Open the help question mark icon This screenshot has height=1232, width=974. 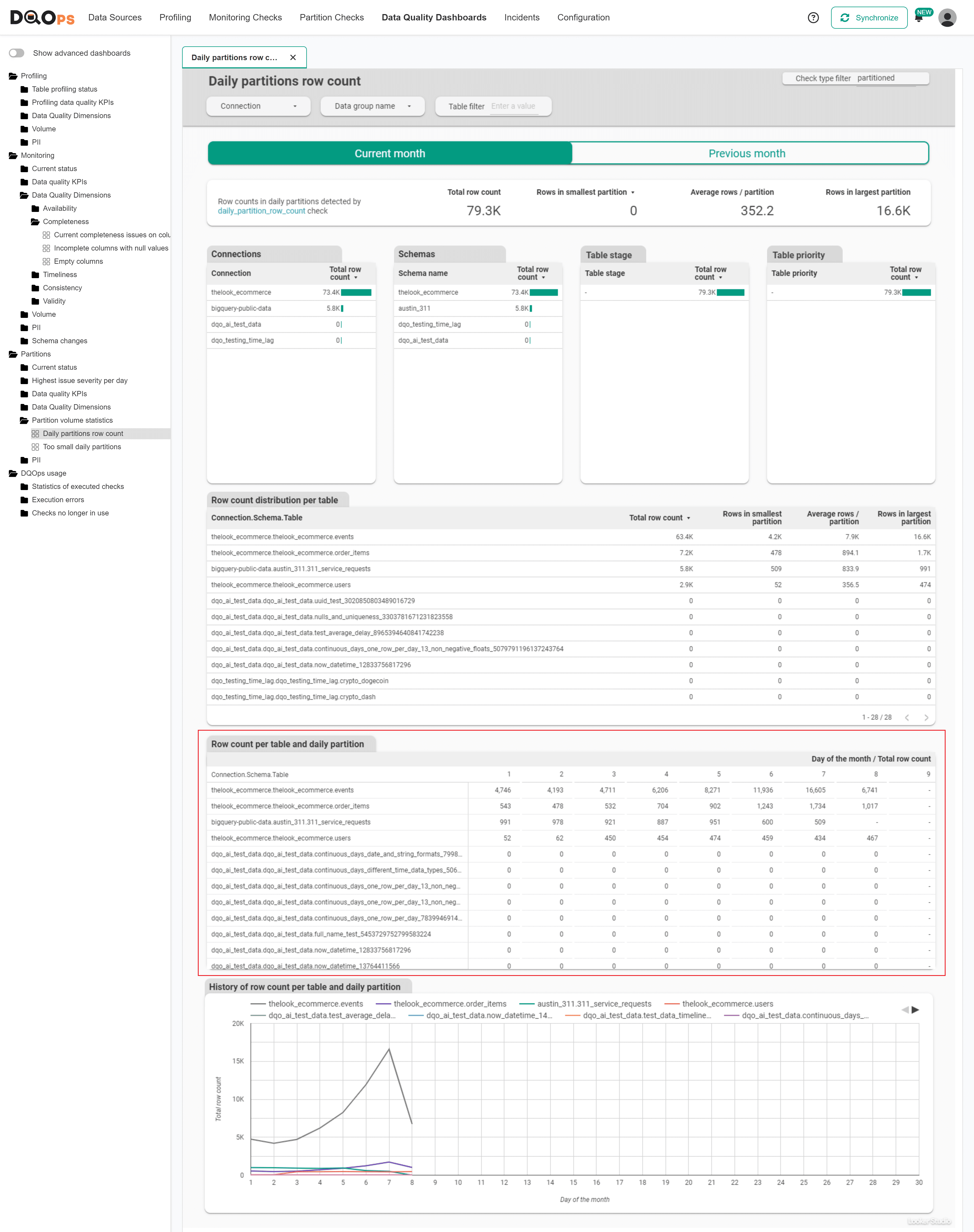pyautogui.click(x=813, y=18)
